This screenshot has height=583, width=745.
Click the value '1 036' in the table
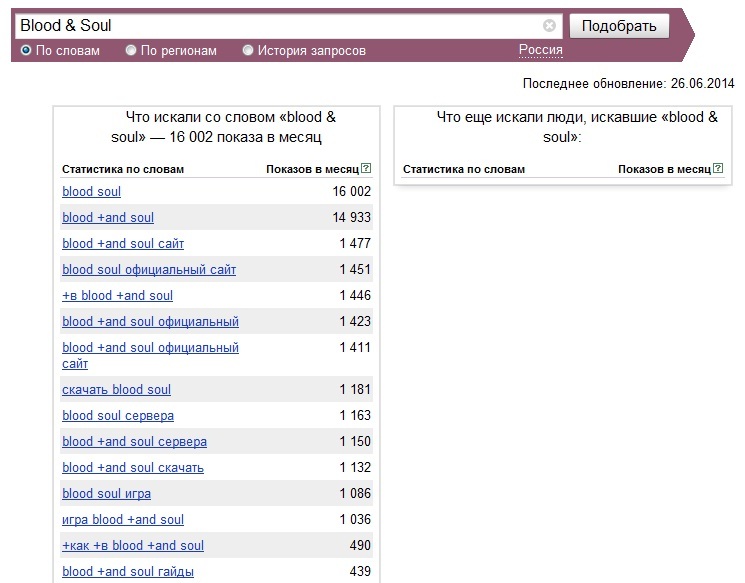pyautogui.click(x=355, y=519)
